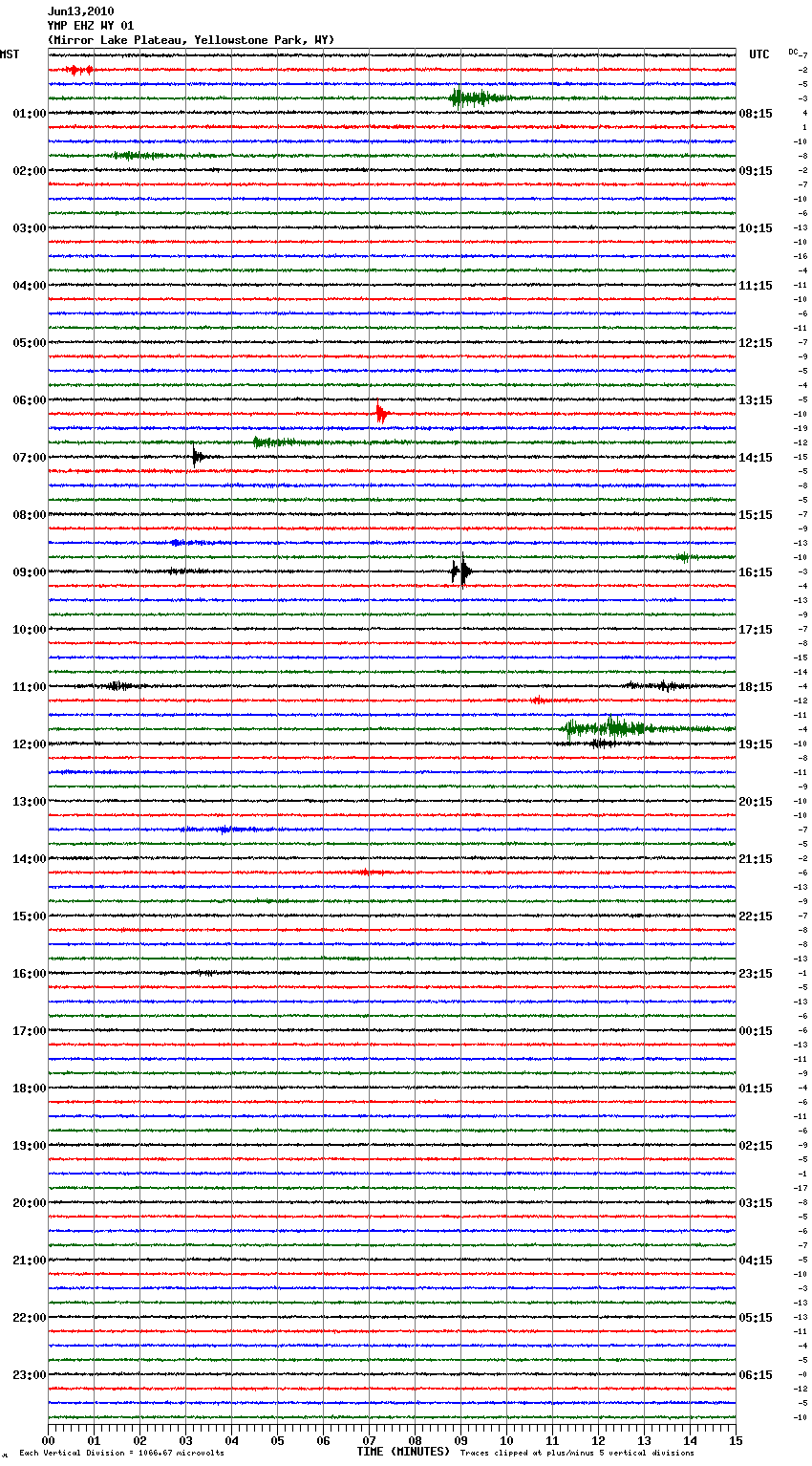Click the 04:00 MST time label
812x1466 pixels.
pyautogui.click(x=30, y=286)
